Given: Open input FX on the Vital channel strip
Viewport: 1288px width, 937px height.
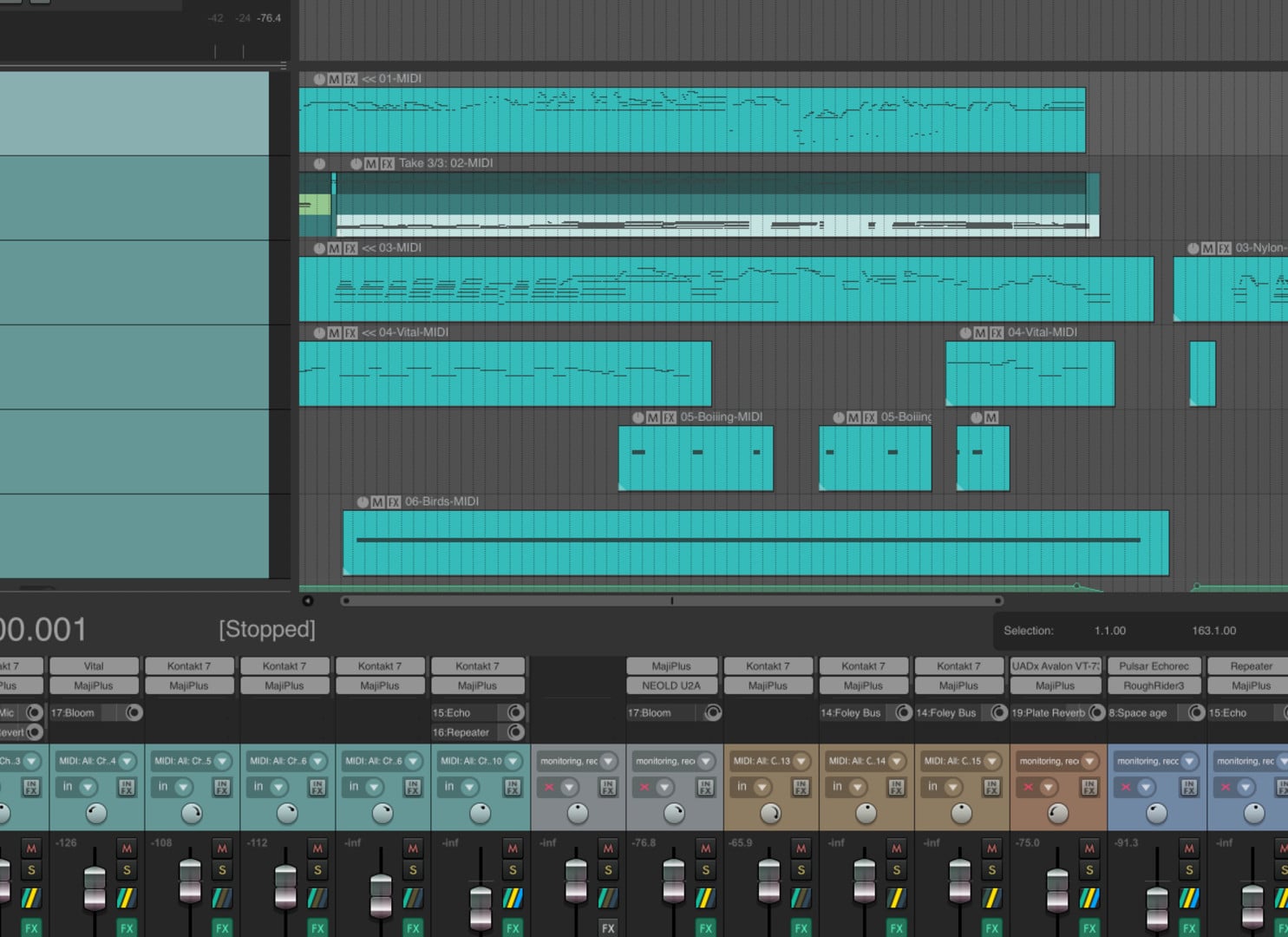Looking at the screenshot, I should (x=127, y=787).
